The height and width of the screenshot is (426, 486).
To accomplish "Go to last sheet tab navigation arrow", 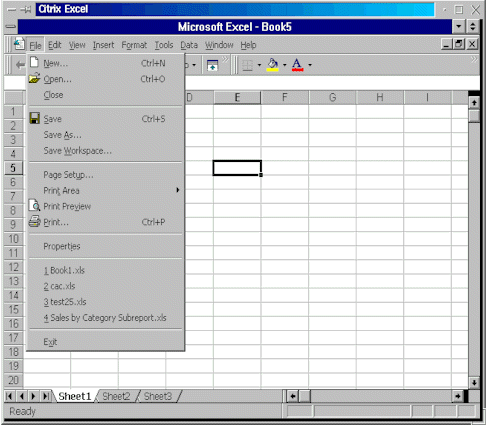I will click(45, 396).
